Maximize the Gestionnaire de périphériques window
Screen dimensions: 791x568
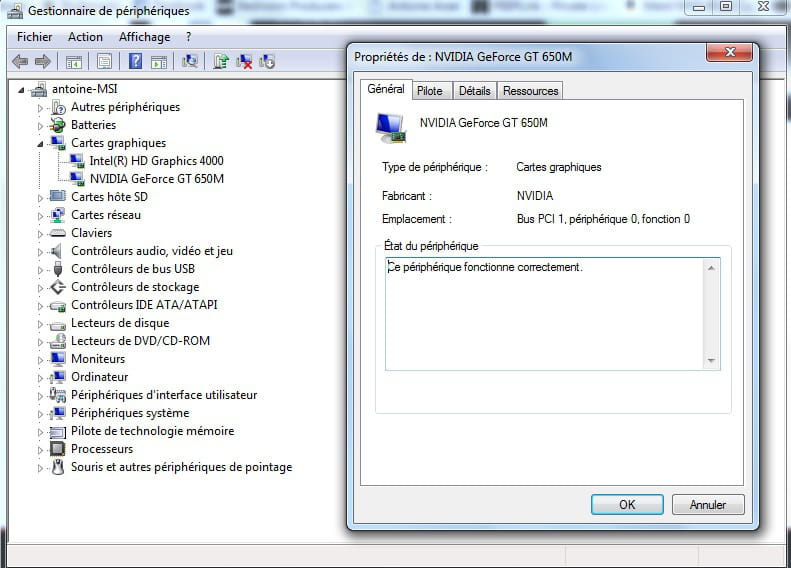[x=726, y=7]
